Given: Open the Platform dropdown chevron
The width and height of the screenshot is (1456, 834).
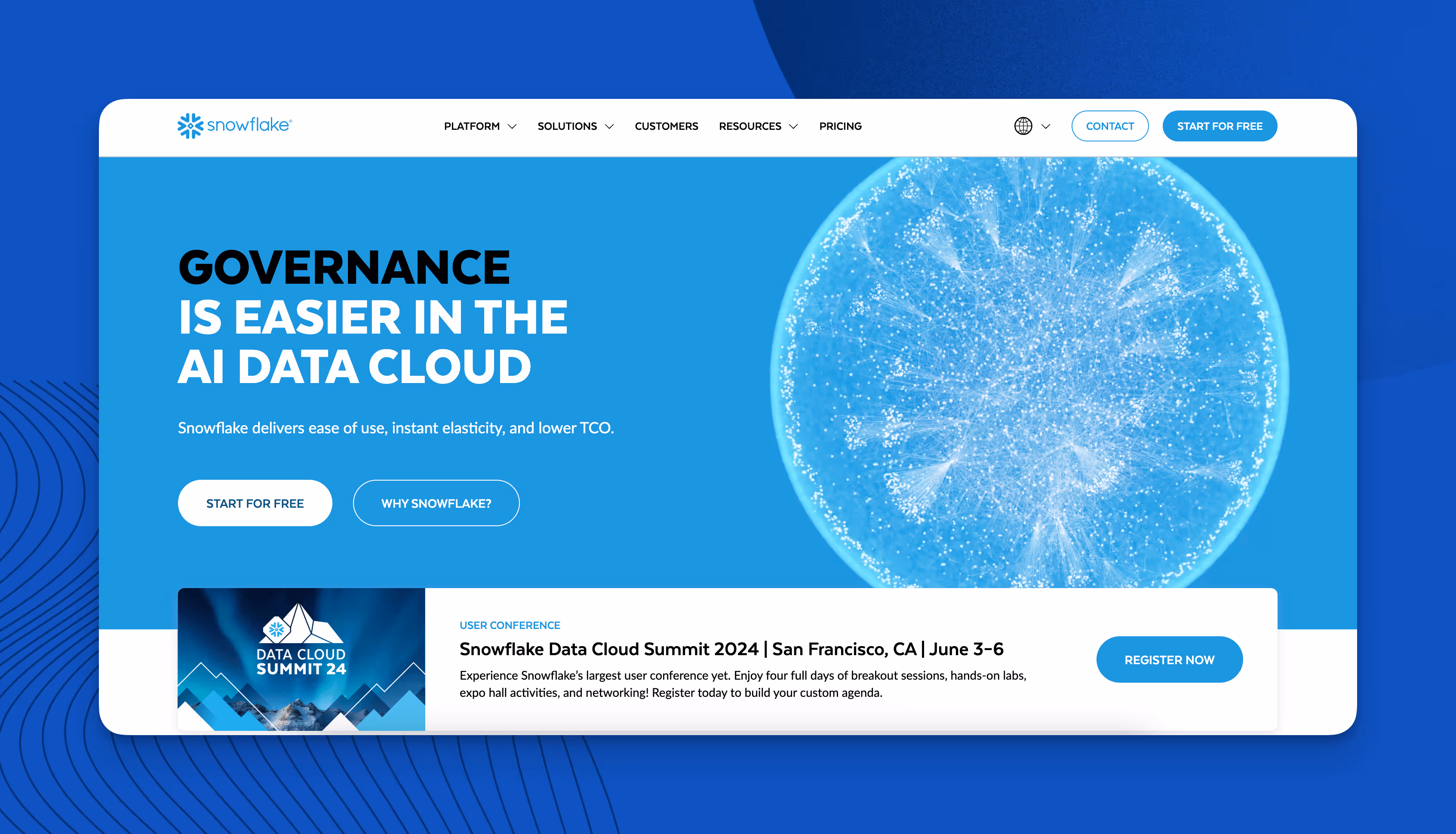Looking at the screenshot, I should point(513,126).
